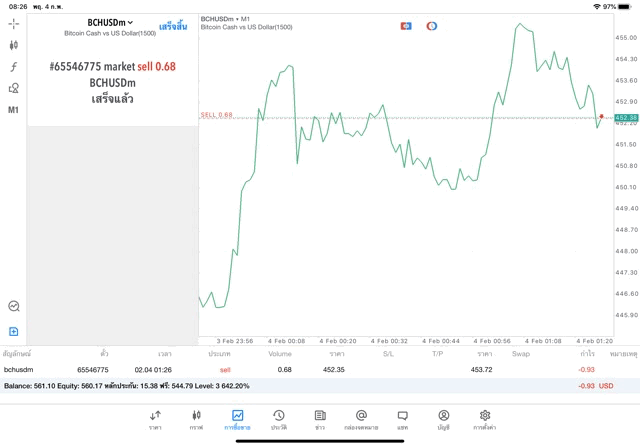
Task: Select the SELL 0.68 order line label
Action: (x=216, y=115)
